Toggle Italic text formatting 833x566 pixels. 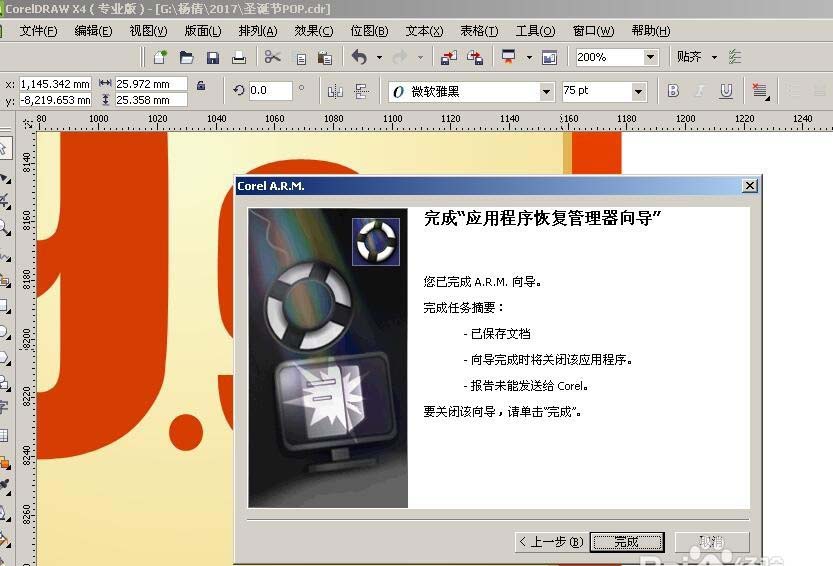tap(700, 91)
